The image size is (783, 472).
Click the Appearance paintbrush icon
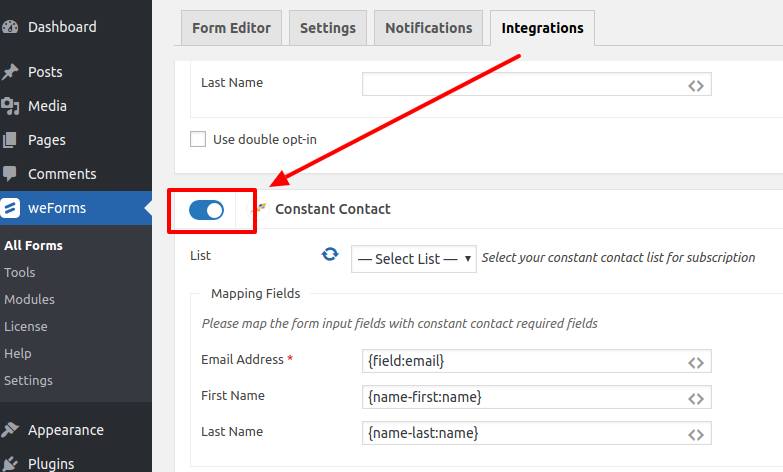point(10,430)
